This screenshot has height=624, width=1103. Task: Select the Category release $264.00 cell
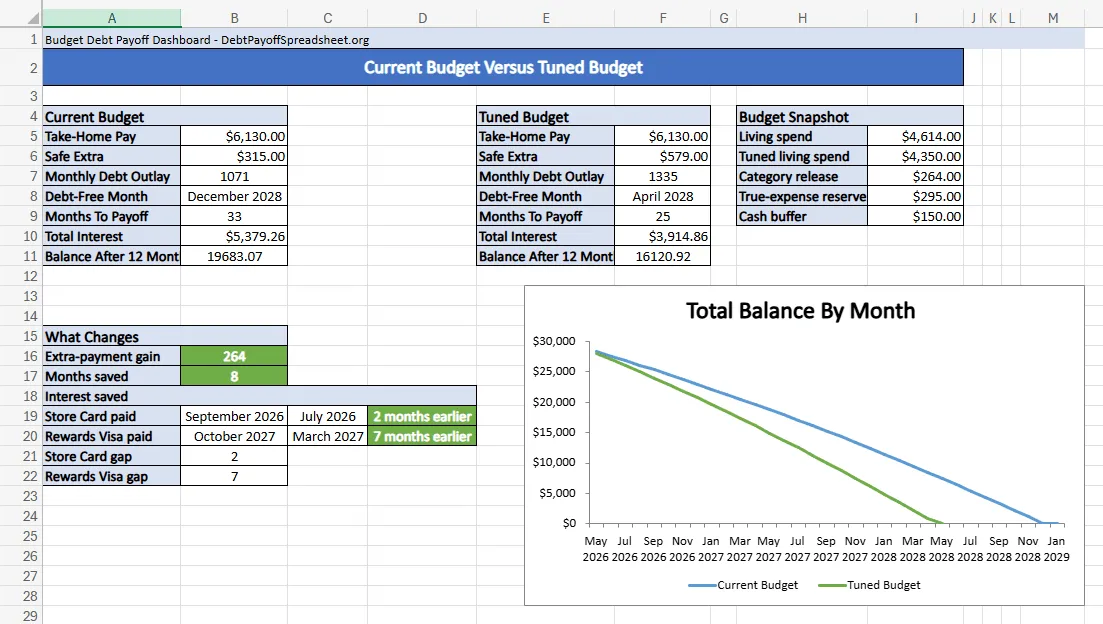tap(915, 177)
